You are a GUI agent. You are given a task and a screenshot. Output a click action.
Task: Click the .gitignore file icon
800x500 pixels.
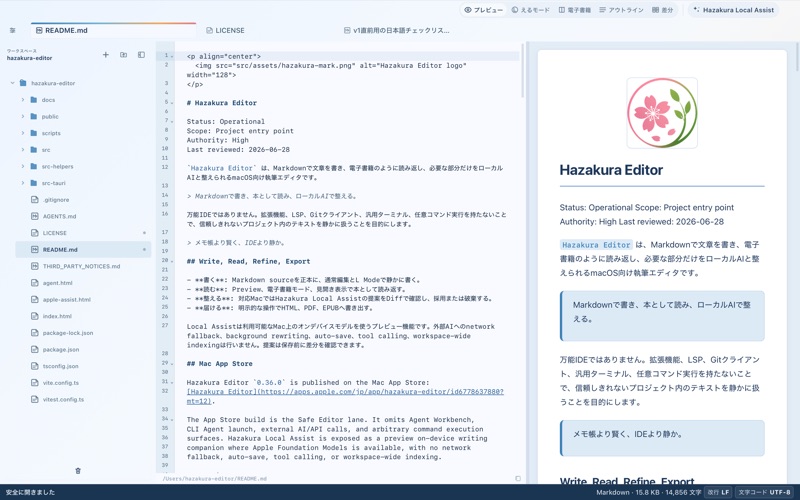[x=35, y=199]
